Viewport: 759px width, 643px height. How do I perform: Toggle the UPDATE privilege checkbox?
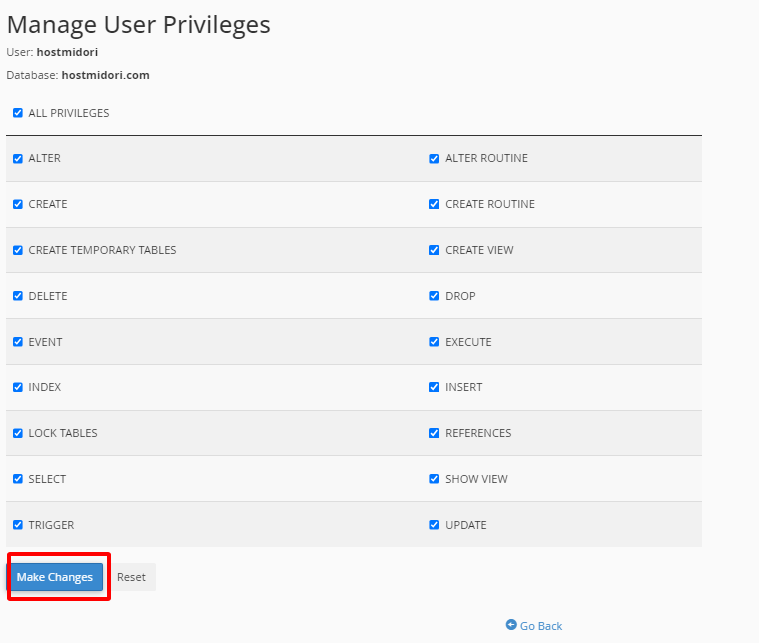(x=434, y=525)
